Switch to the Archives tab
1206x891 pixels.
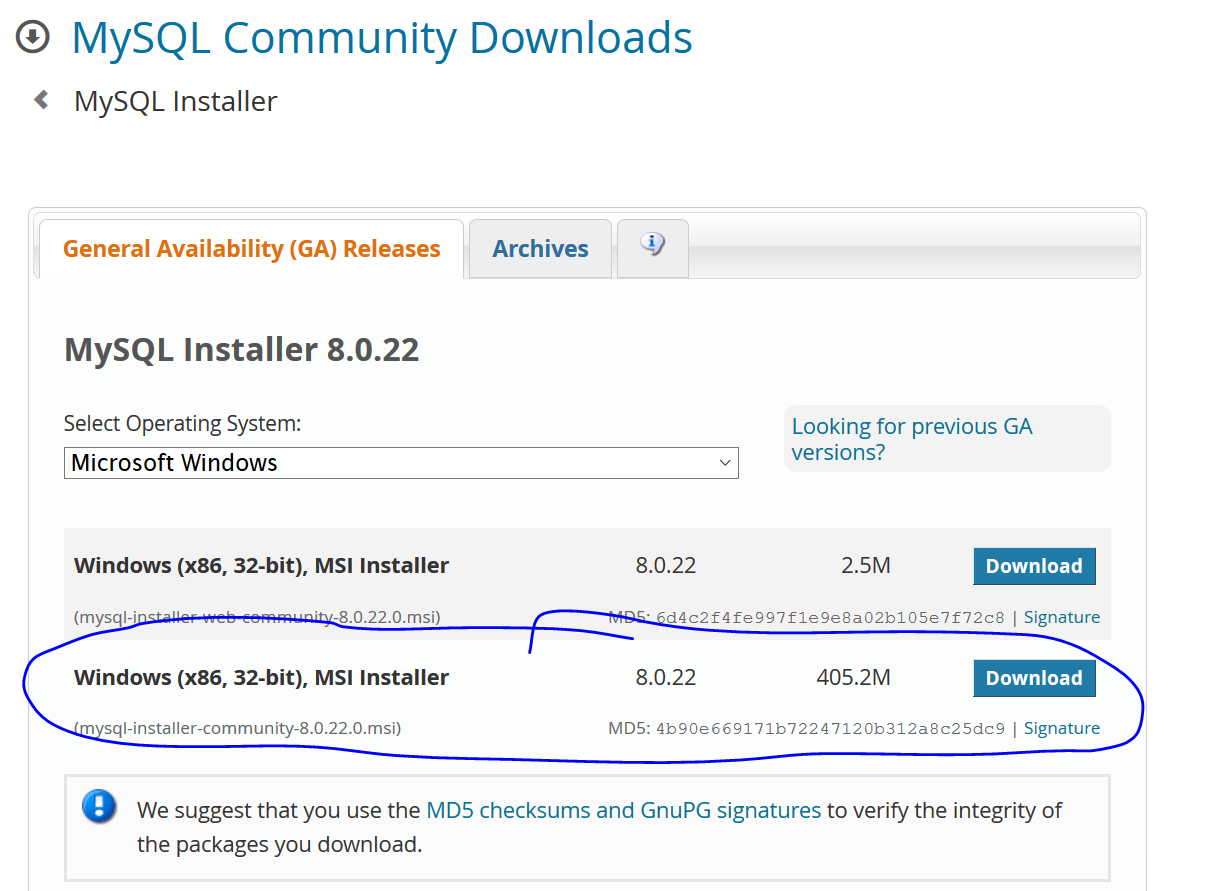tap(540, 248)
